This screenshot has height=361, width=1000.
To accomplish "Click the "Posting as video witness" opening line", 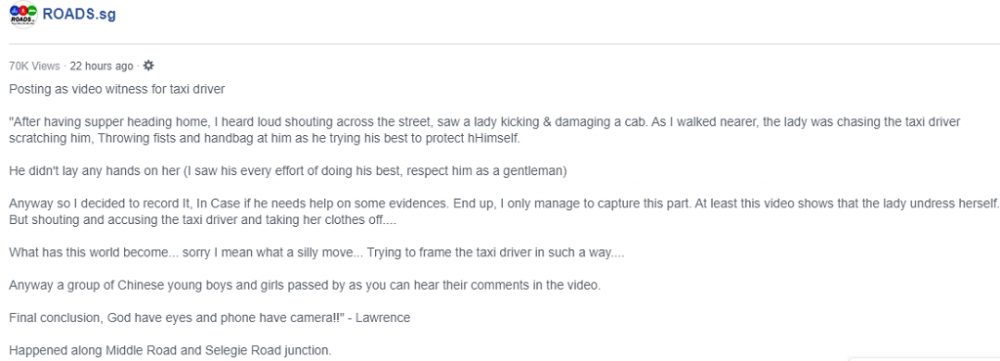I will point(117,89).
